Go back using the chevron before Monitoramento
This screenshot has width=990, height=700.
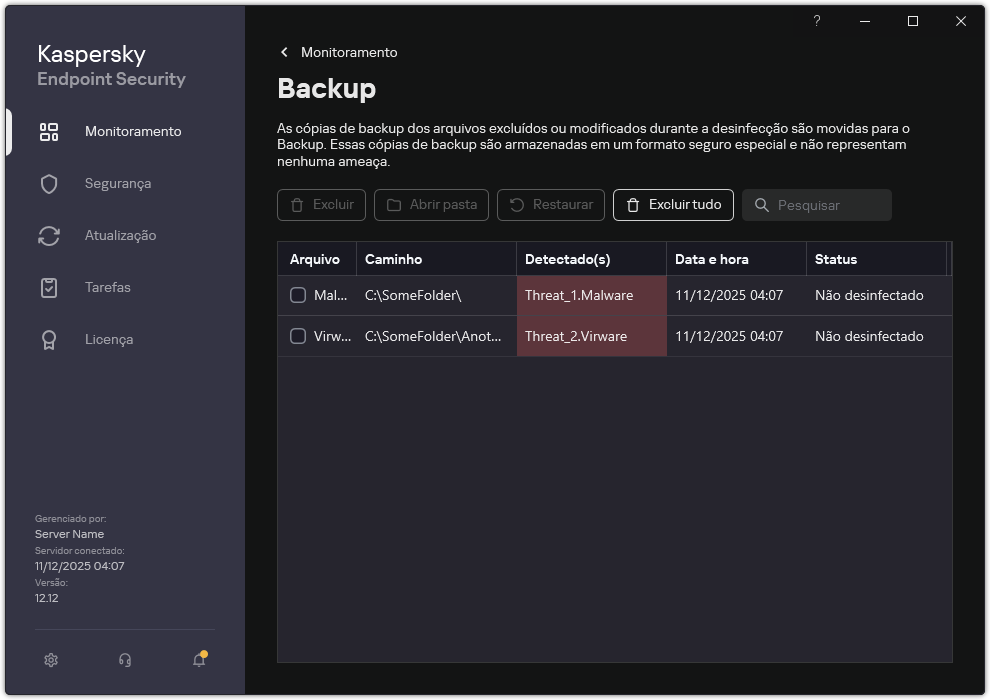[x=284, y=52]
